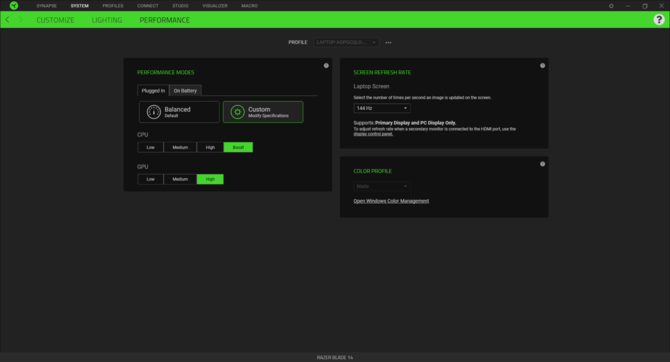Open settings gear in title bar
Image resolution: width=670 pixels, height=362 pixels.
[611, 6]
